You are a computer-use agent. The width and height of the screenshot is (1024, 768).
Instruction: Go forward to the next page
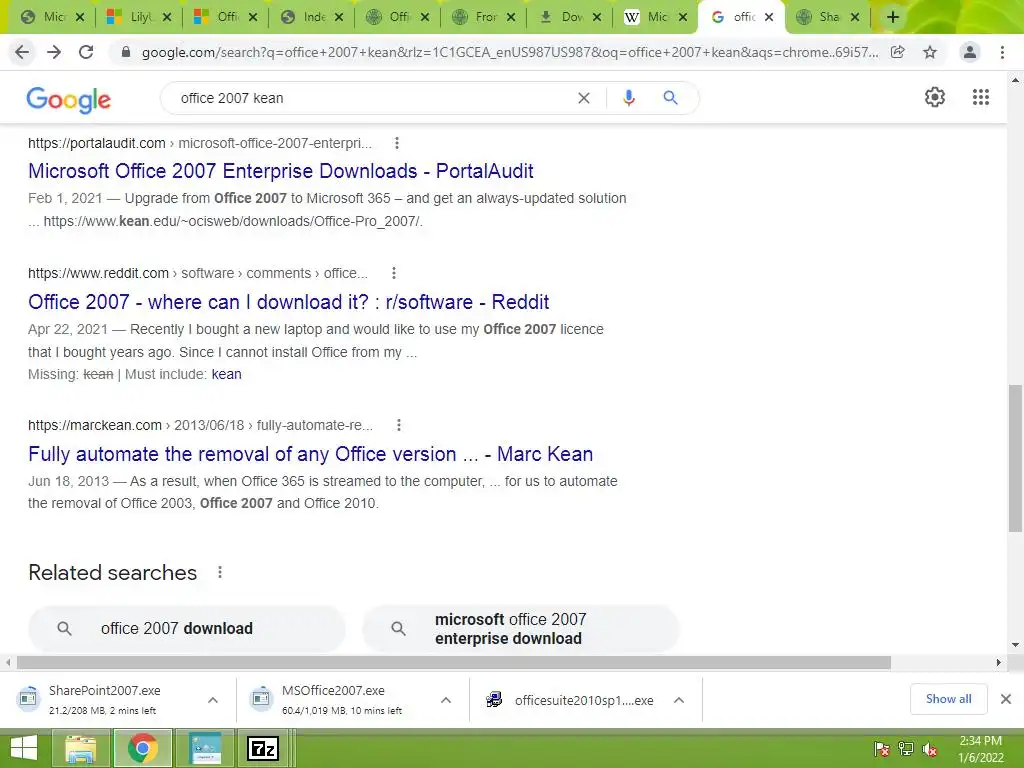pos(54,52)
